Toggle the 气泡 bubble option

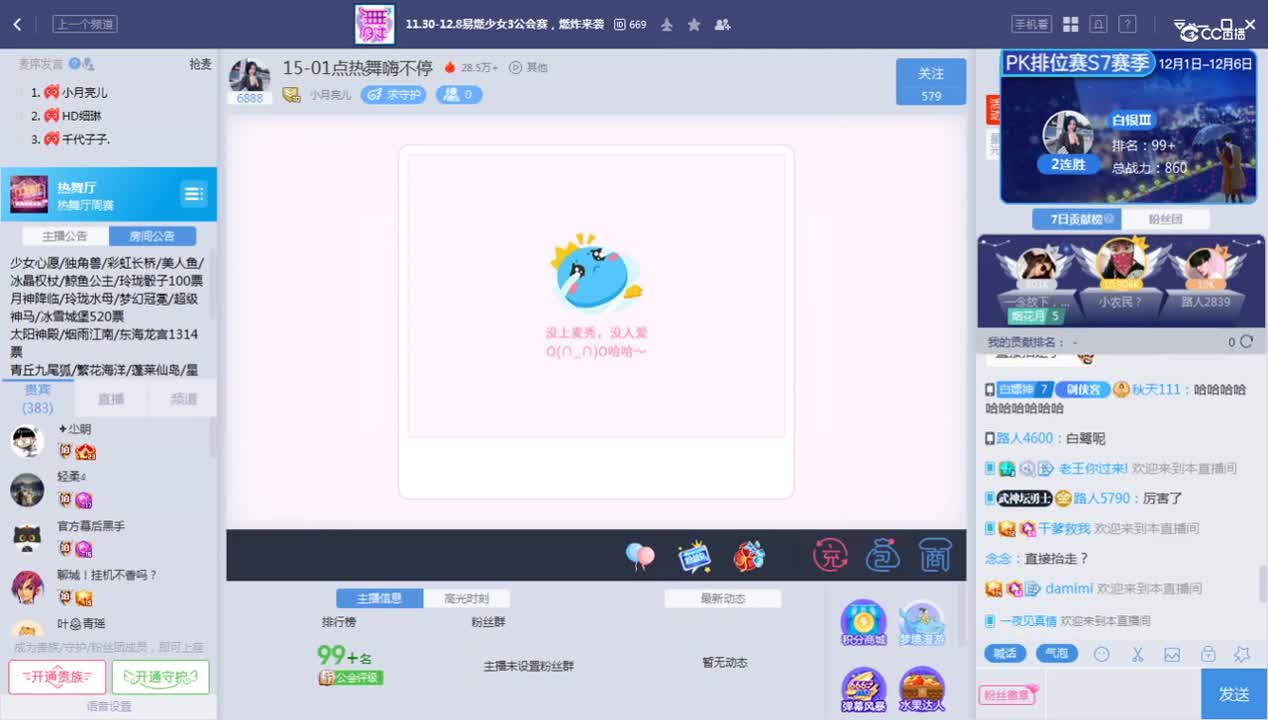click(1057, 654)
